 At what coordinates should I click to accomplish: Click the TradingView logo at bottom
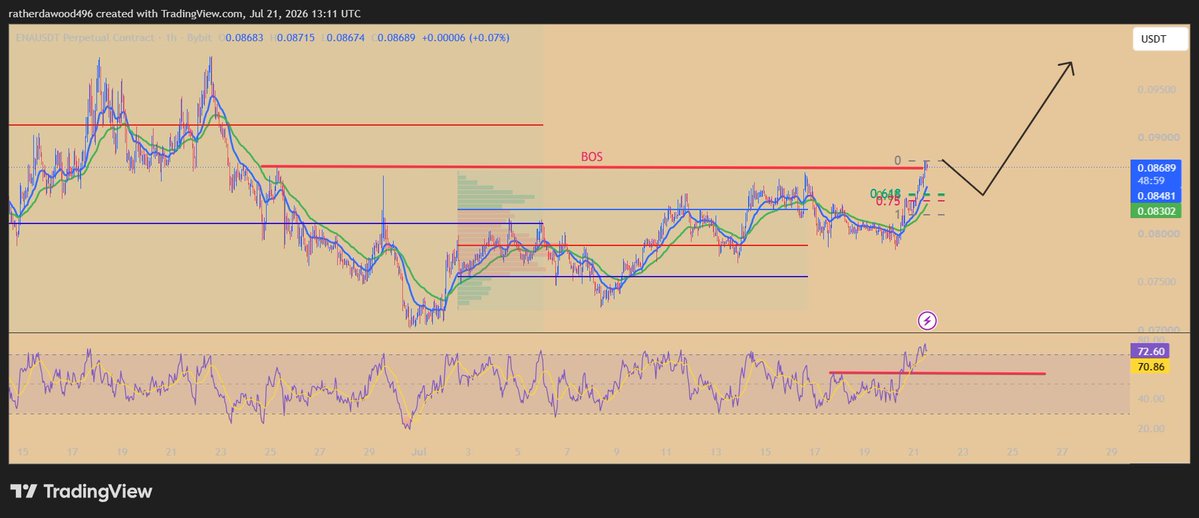(x=81, y=491)
